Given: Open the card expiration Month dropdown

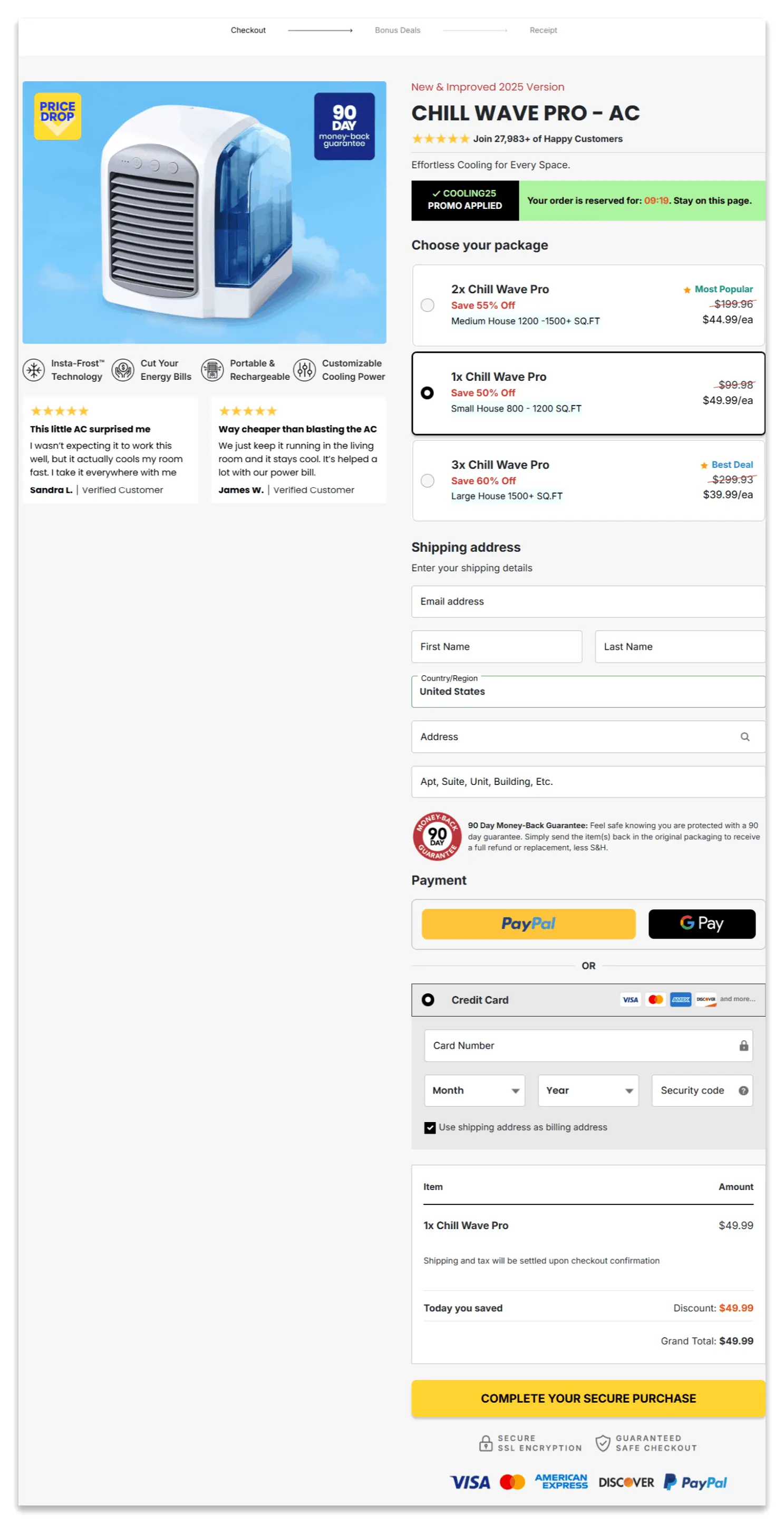Looking at the screenshot, I should pyautogui.click(x=474, y=1090).
